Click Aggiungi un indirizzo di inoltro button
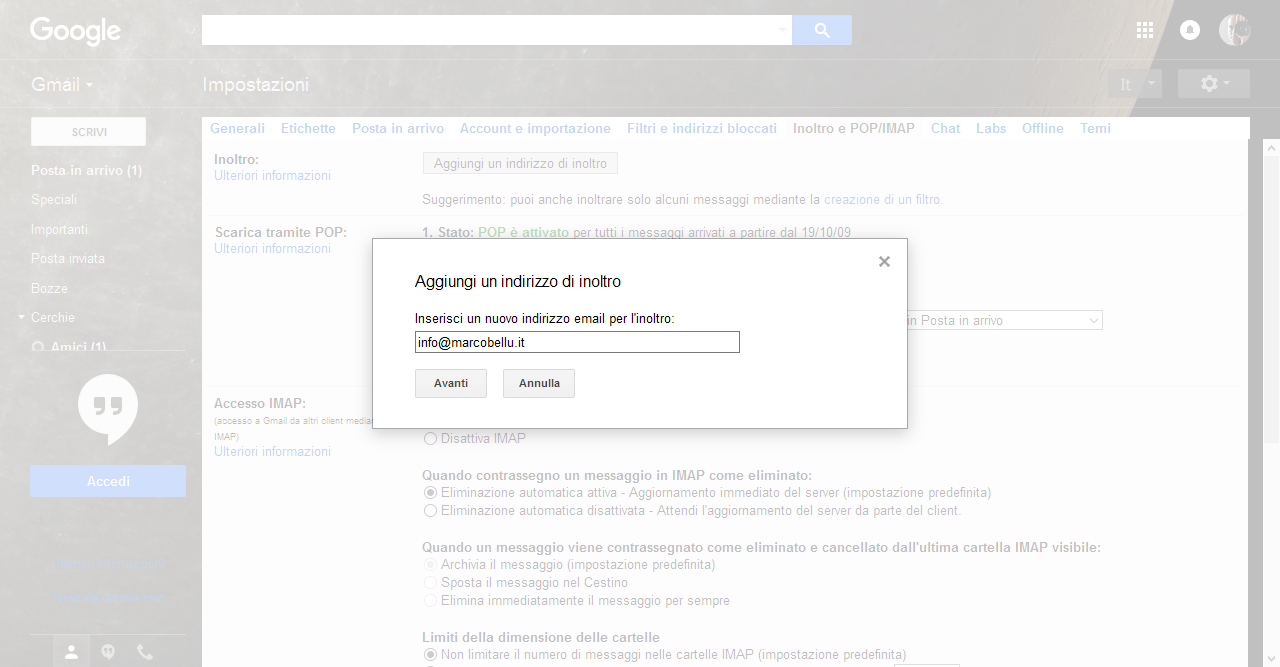Image resolution: width=1280 pixels, height=667 pixels. coord(520,163)
